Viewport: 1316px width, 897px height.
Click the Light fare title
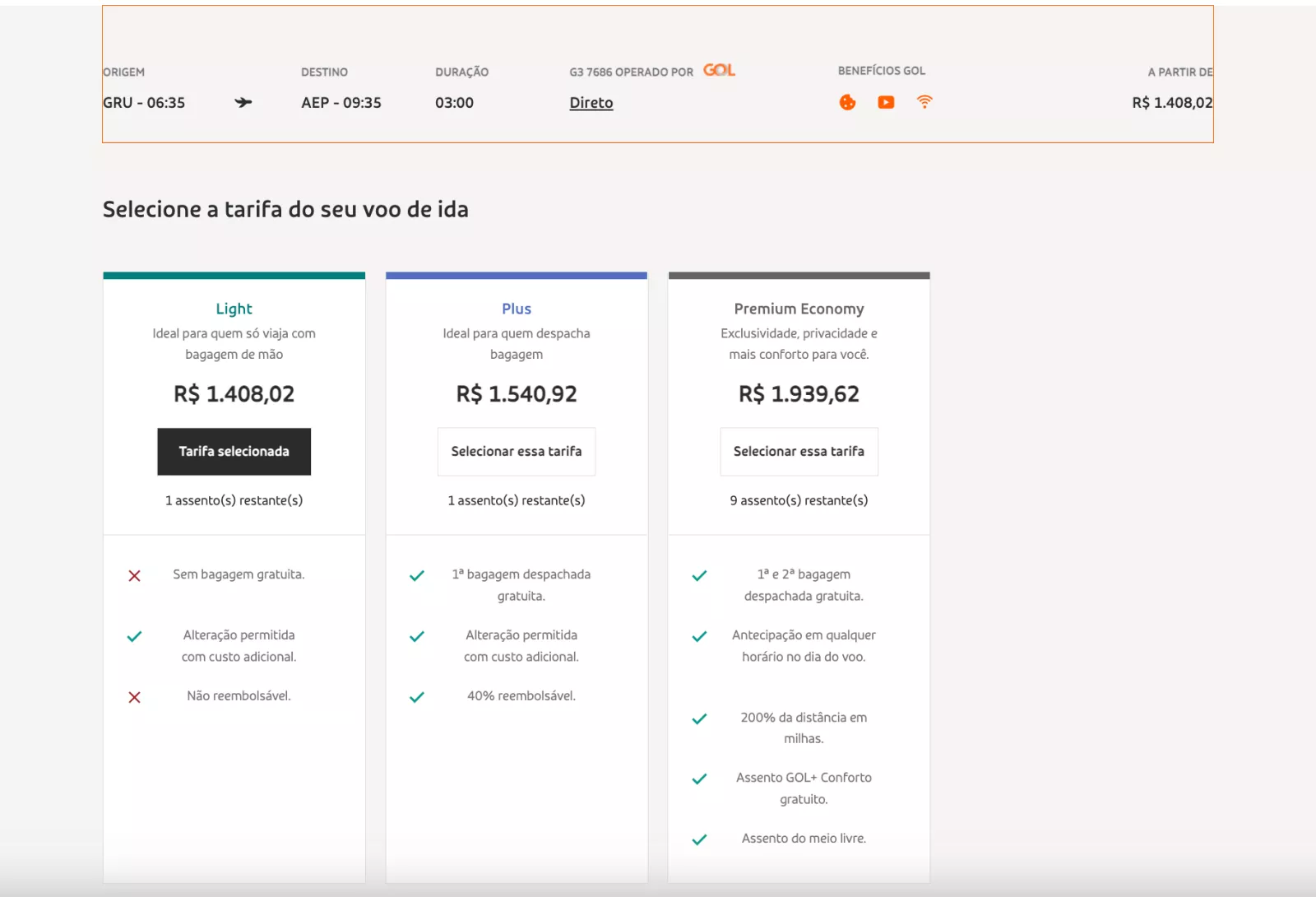(234, 309)
